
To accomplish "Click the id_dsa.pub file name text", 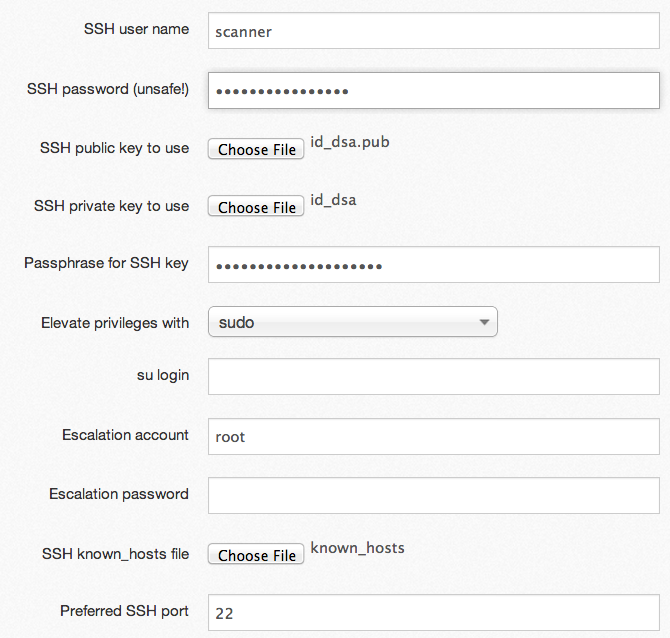I will [350, 142].
